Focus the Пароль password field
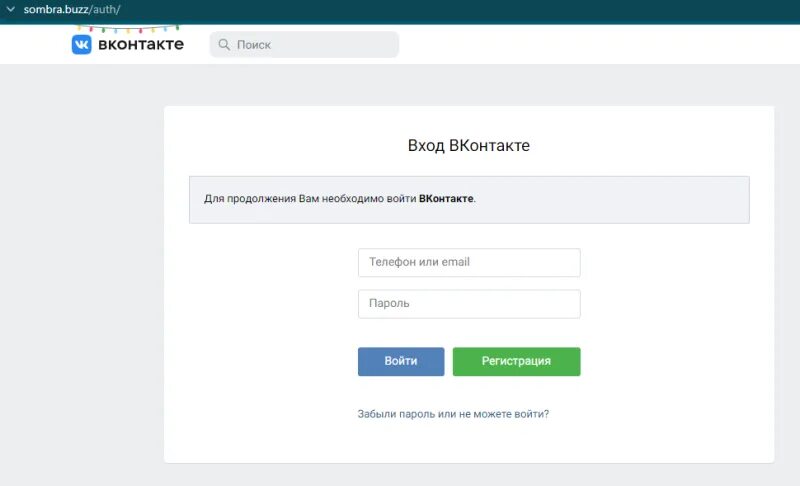The height and width of the screenshot is (486, 800). coord(469,303)
